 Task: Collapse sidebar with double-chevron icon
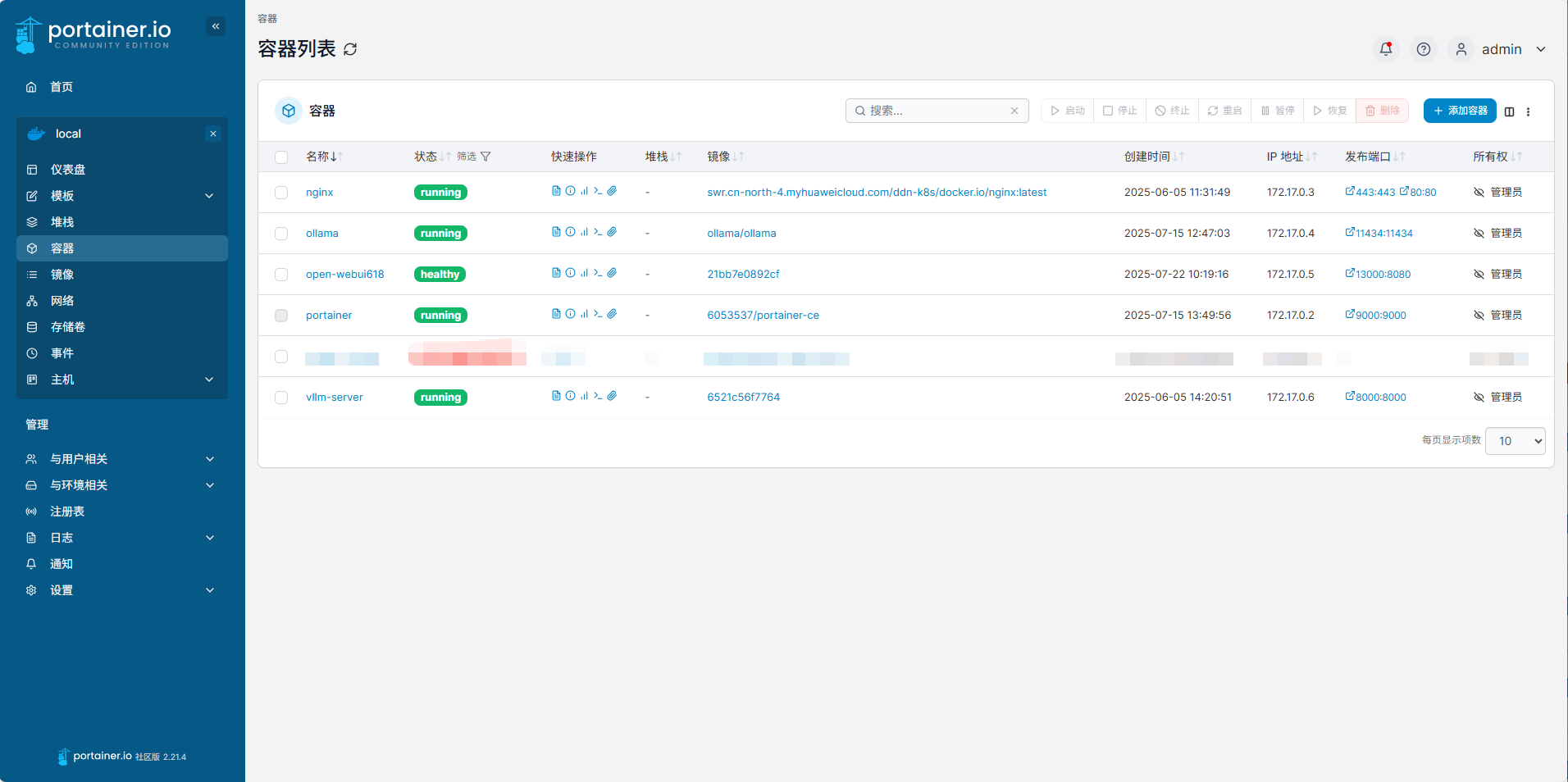coord(216,26)
